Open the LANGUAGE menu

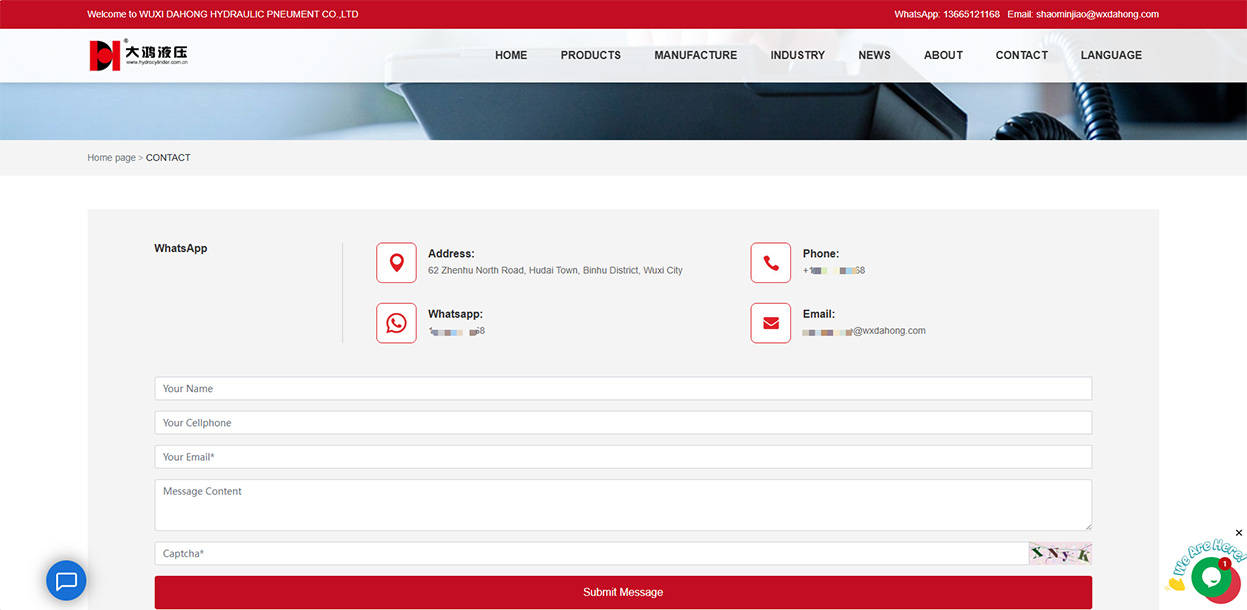(1110, 55)
